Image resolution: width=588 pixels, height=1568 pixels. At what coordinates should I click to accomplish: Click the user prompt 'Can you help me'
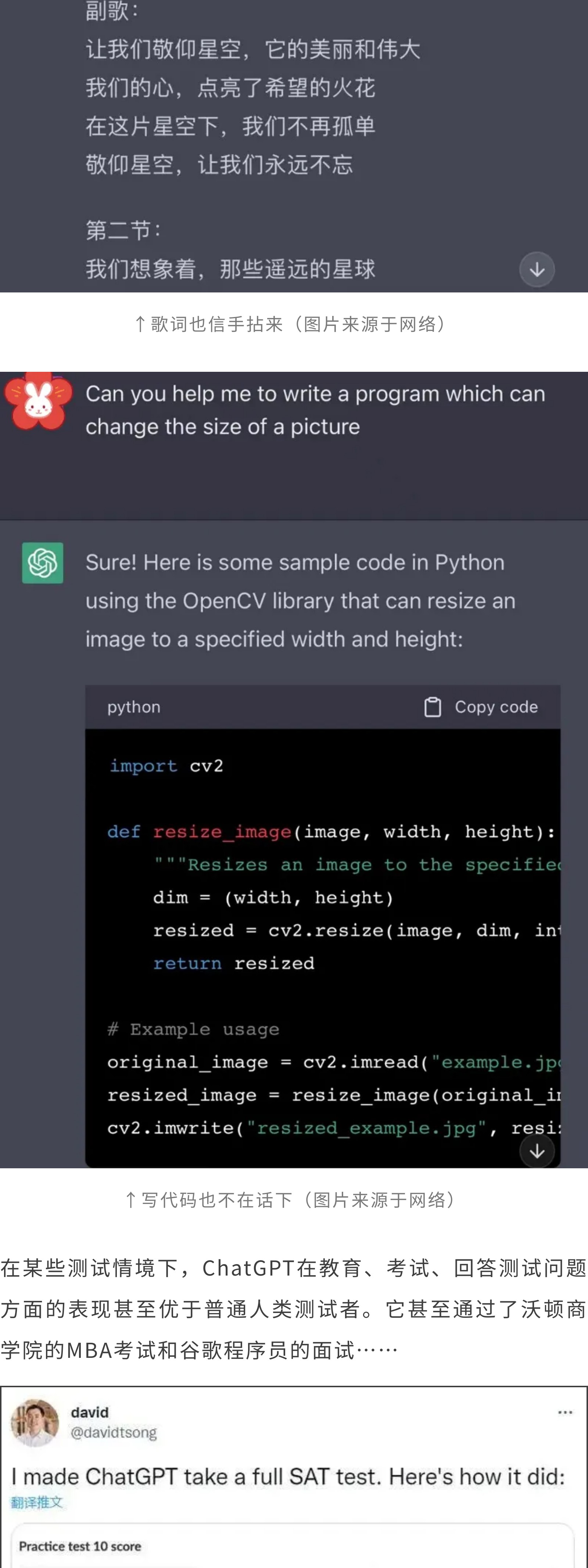pyautogui.click(x=315, y=410)
